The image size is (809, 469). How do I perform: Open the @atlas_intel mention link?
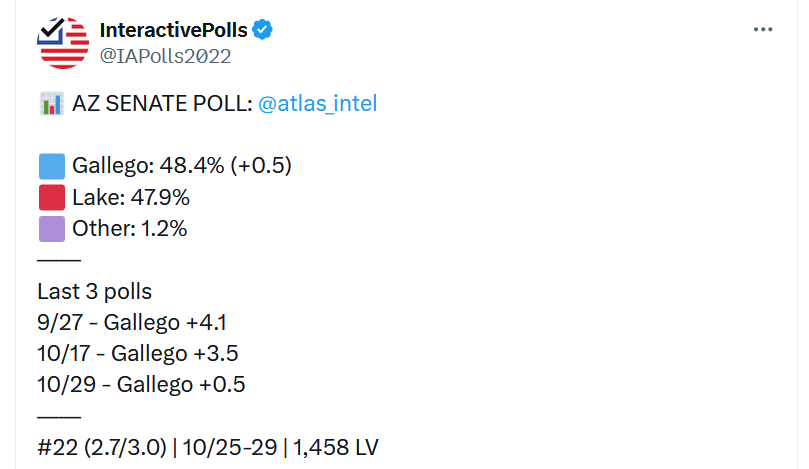coord(317,104)
